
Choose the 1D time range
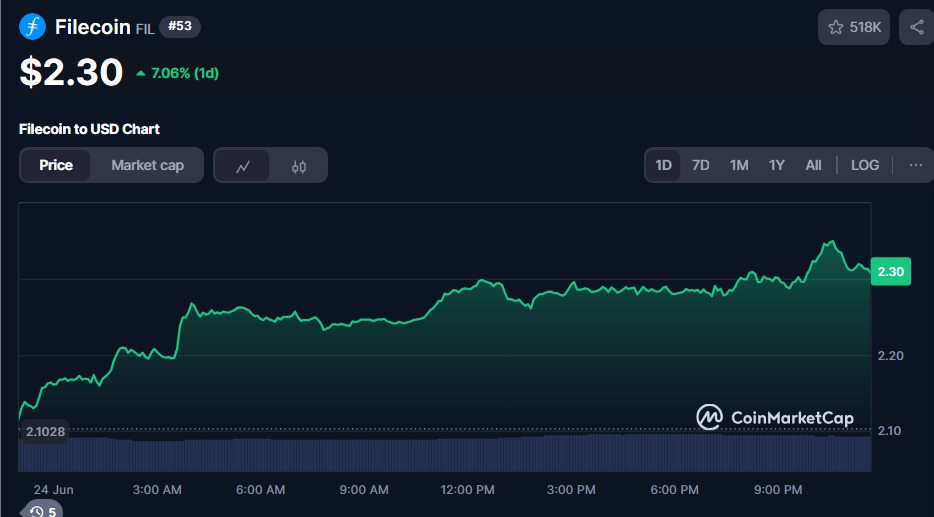(663, 165)
